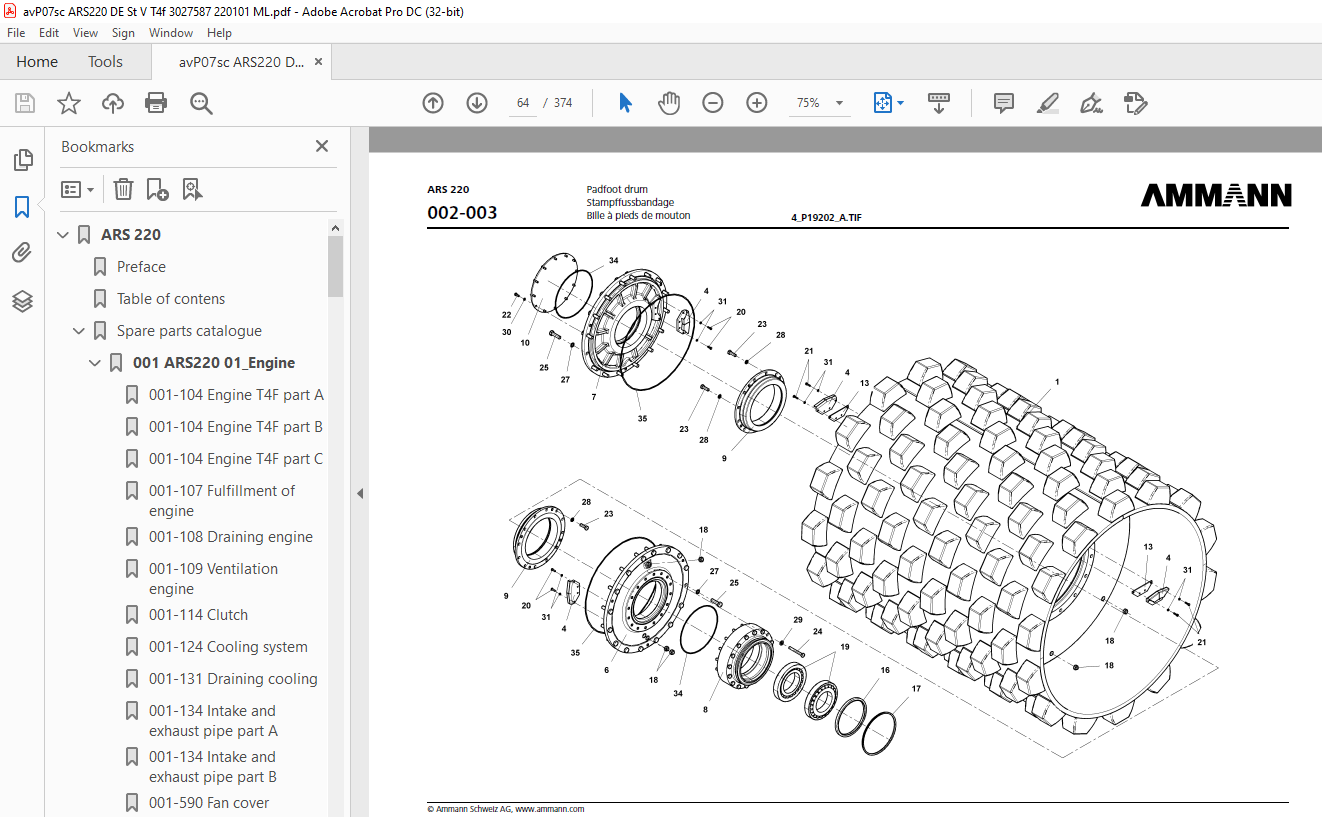The image size is (1322, 817).
Task: Select the Highlight text tool
Action: [1047, 103]
